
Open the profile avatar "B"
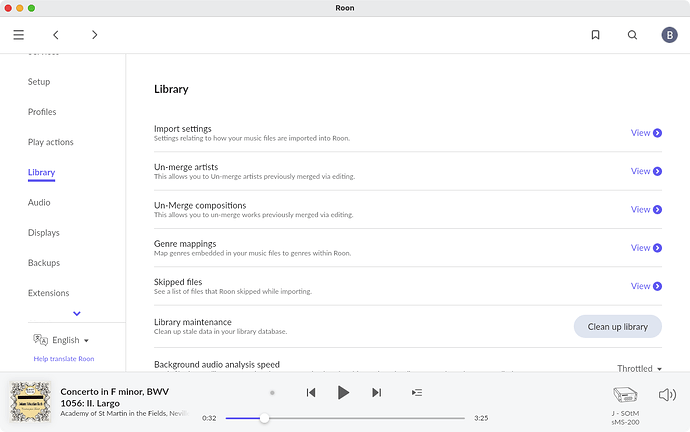(x=669, y=34)
